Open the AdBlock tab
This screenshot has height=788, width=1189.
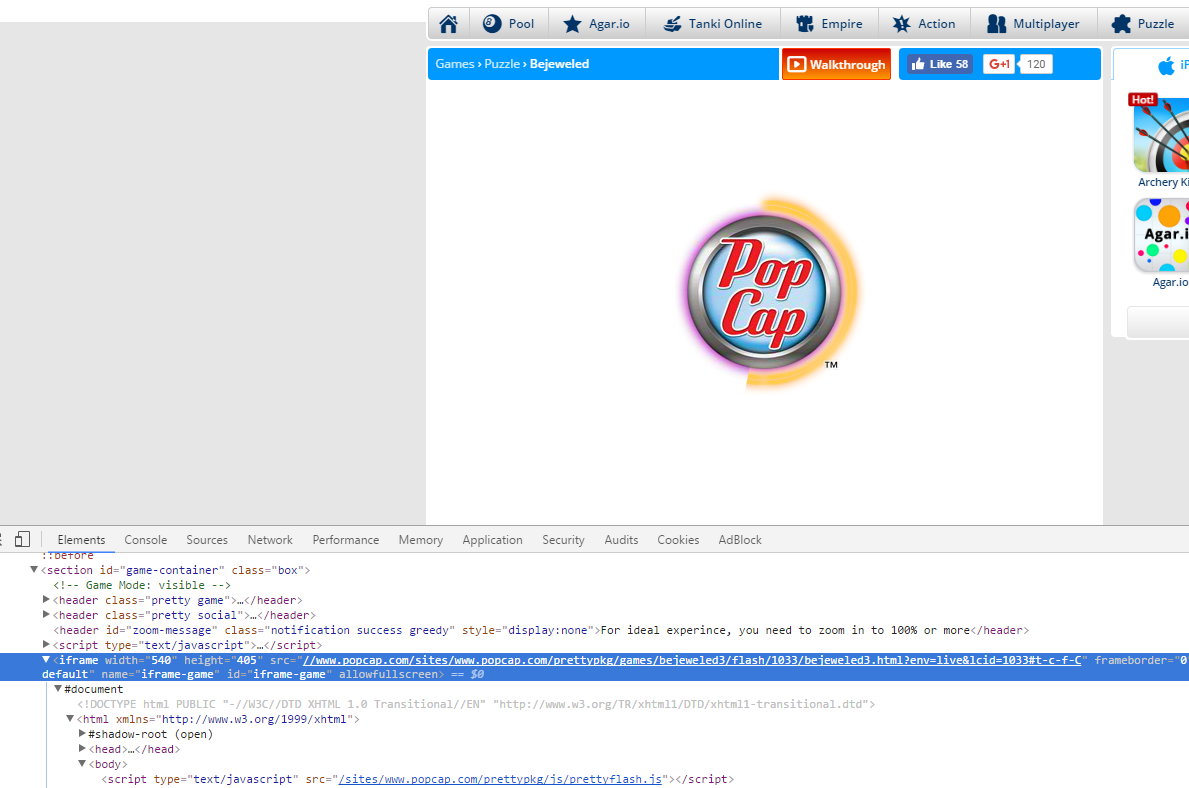[x=740, y=540]
